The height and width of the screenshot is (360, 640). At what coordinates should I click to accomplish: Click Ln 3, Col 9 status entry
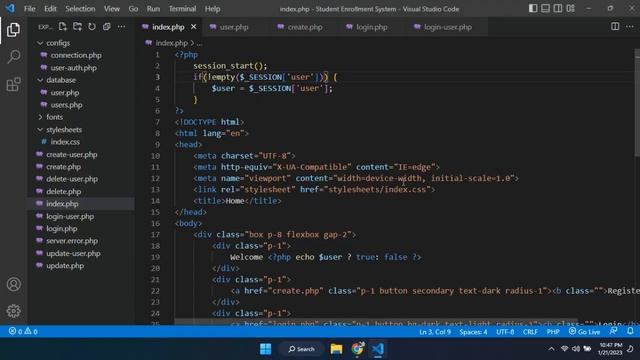click(435, 332)
